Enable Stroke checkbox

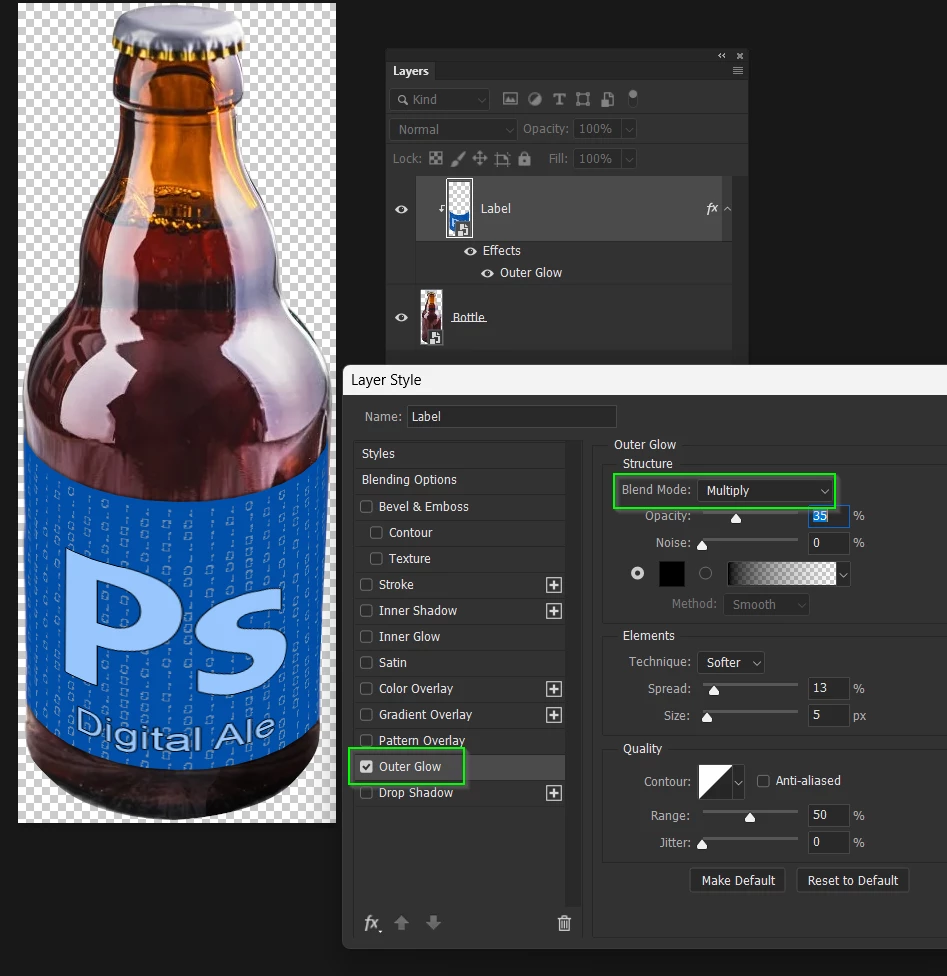click(366, 584)
